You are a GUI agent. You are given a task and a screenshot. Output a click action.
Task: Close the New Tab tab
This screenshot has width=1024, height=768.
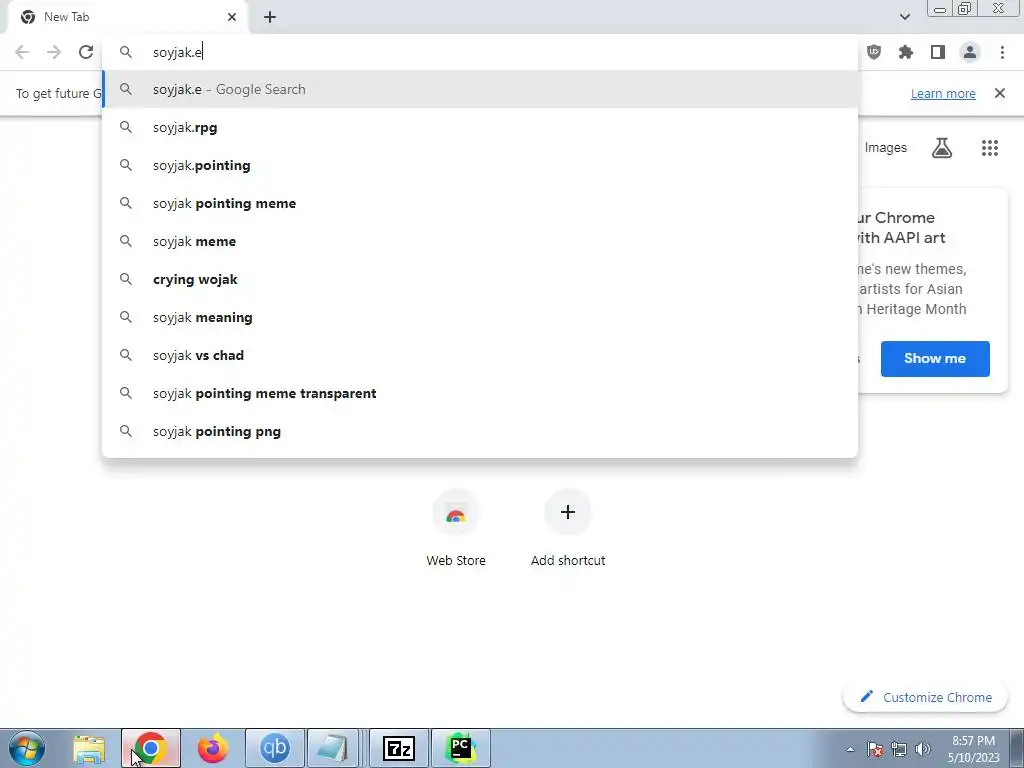click(232, 17)
